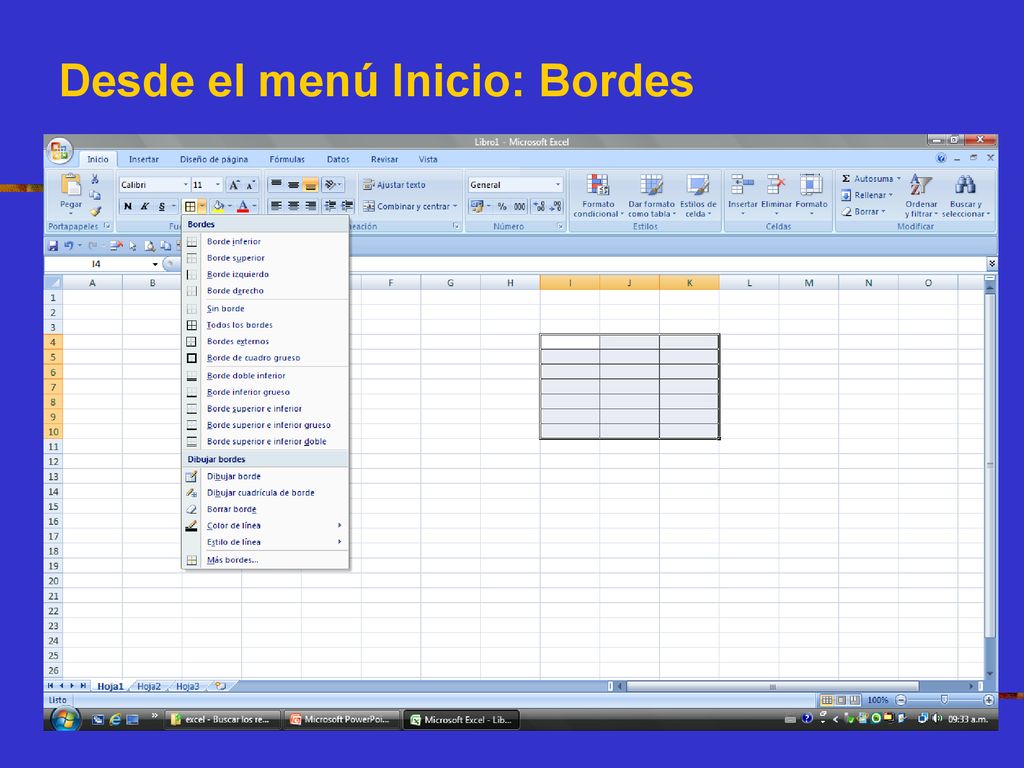
Task: Click Ordenar y filtrar icon
Action: 920,185
